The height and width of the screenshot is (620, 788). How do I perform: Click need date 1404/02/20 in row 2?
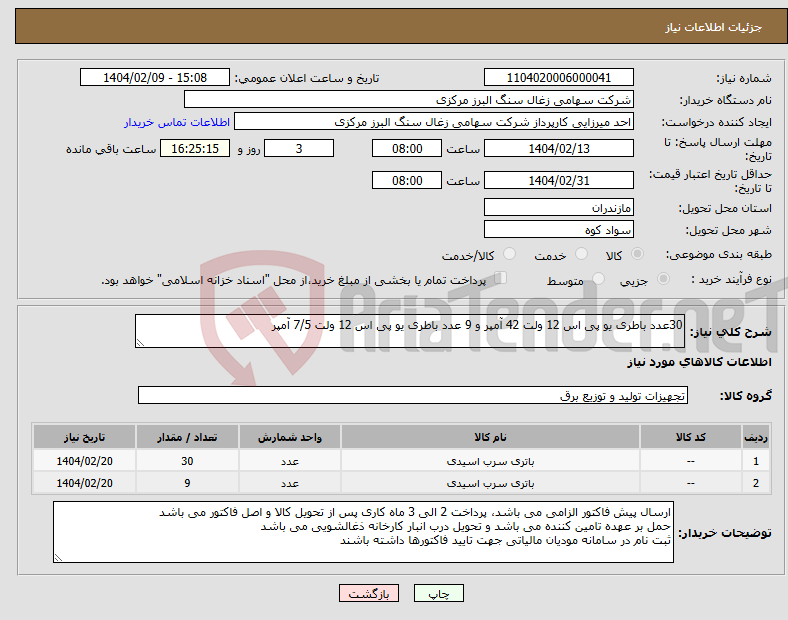[x=84, y=483]
